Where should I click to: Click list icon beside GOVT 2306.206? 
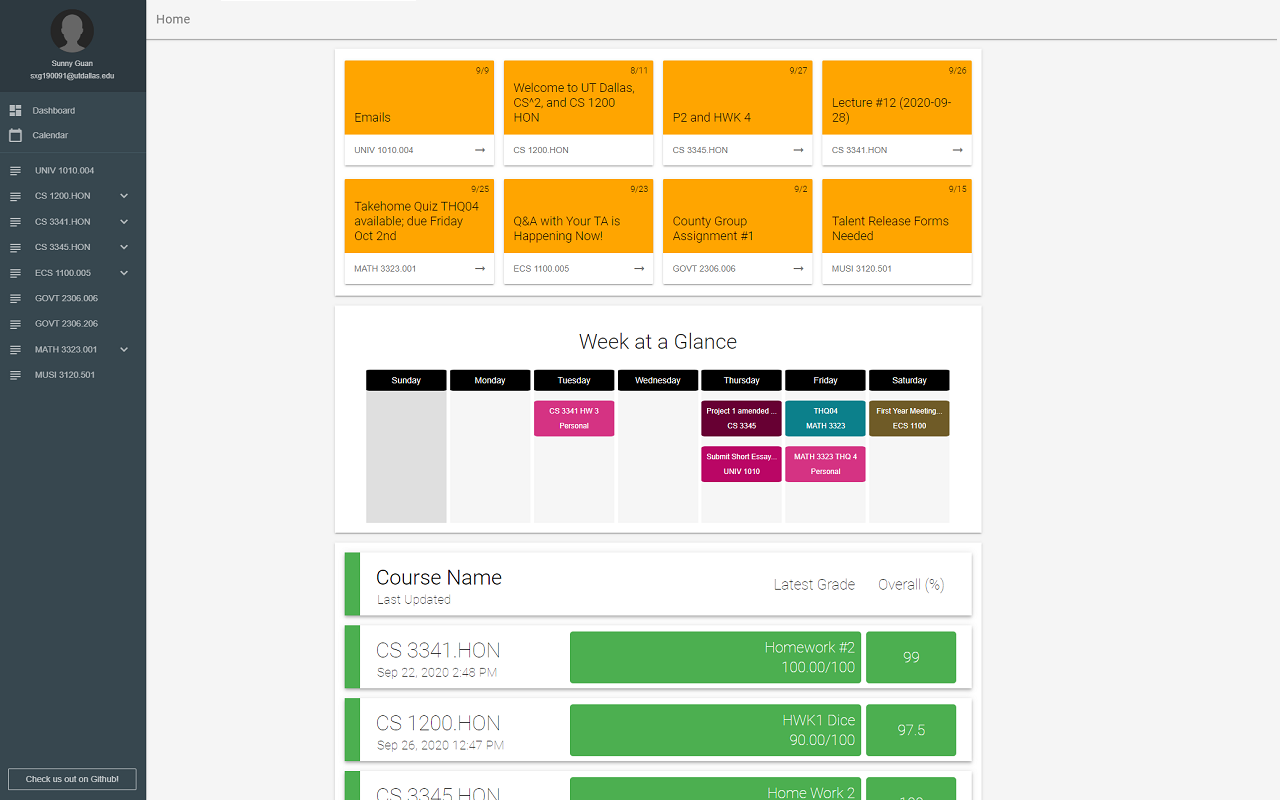click(x=15, y=324)
